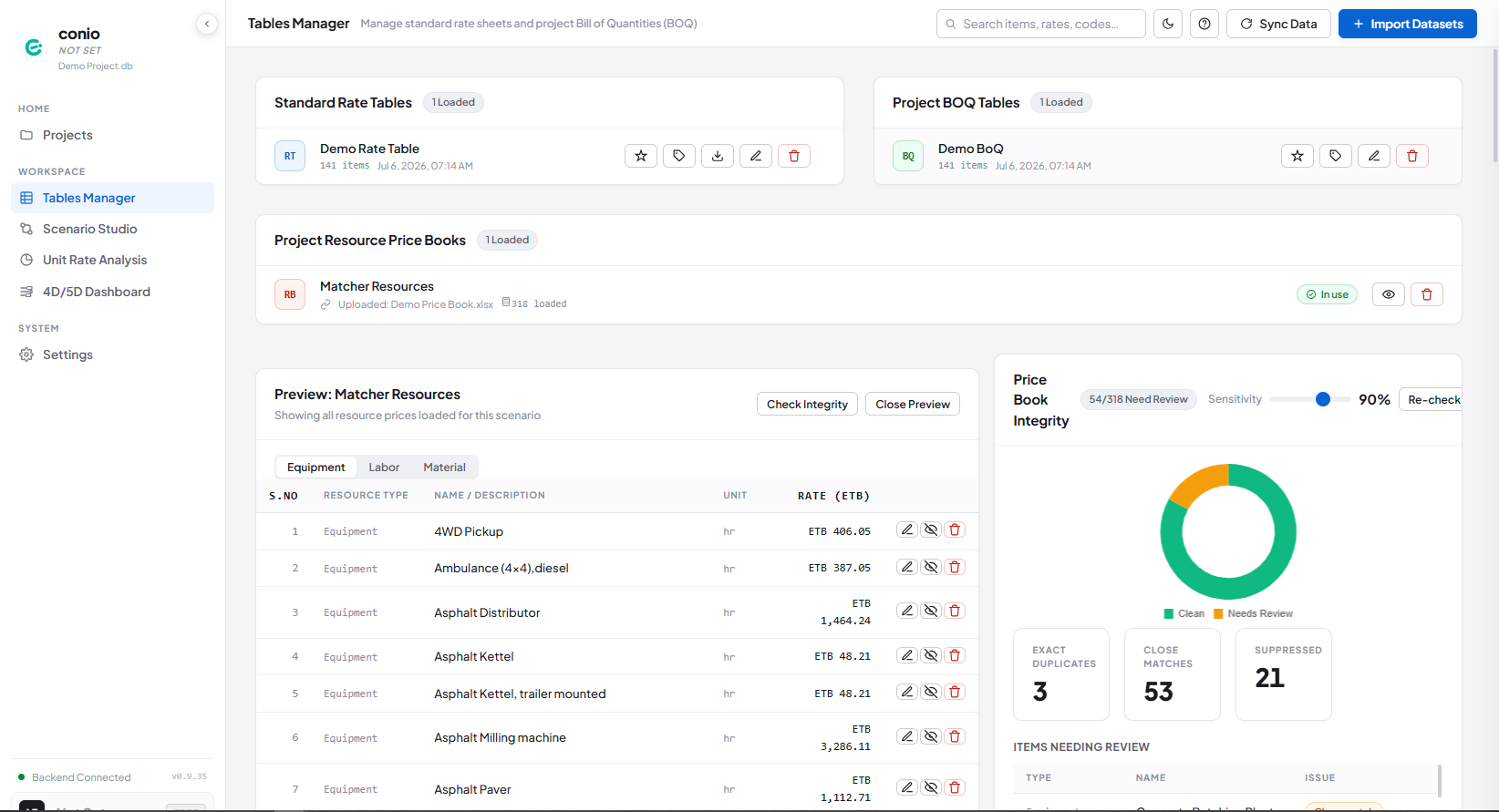Click the Check Integrity button

point(807,404)
